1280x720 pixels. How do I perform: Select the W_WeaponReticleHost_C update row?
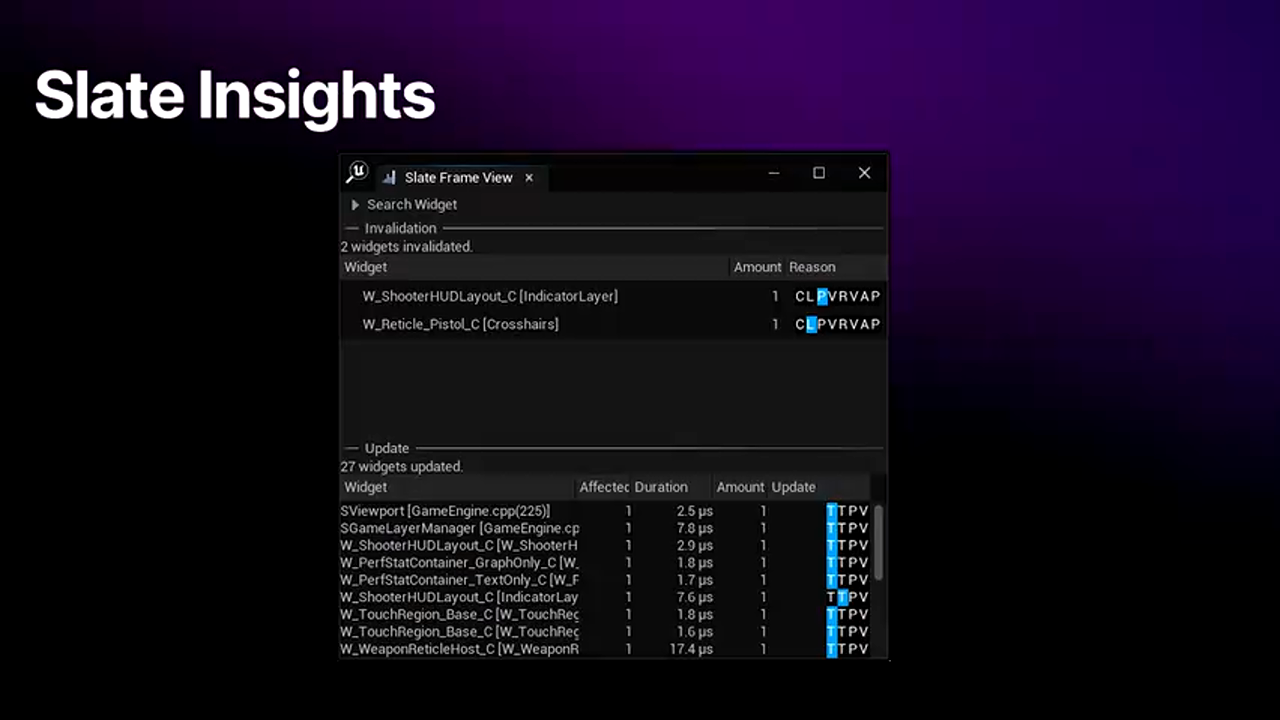point(459,649)
